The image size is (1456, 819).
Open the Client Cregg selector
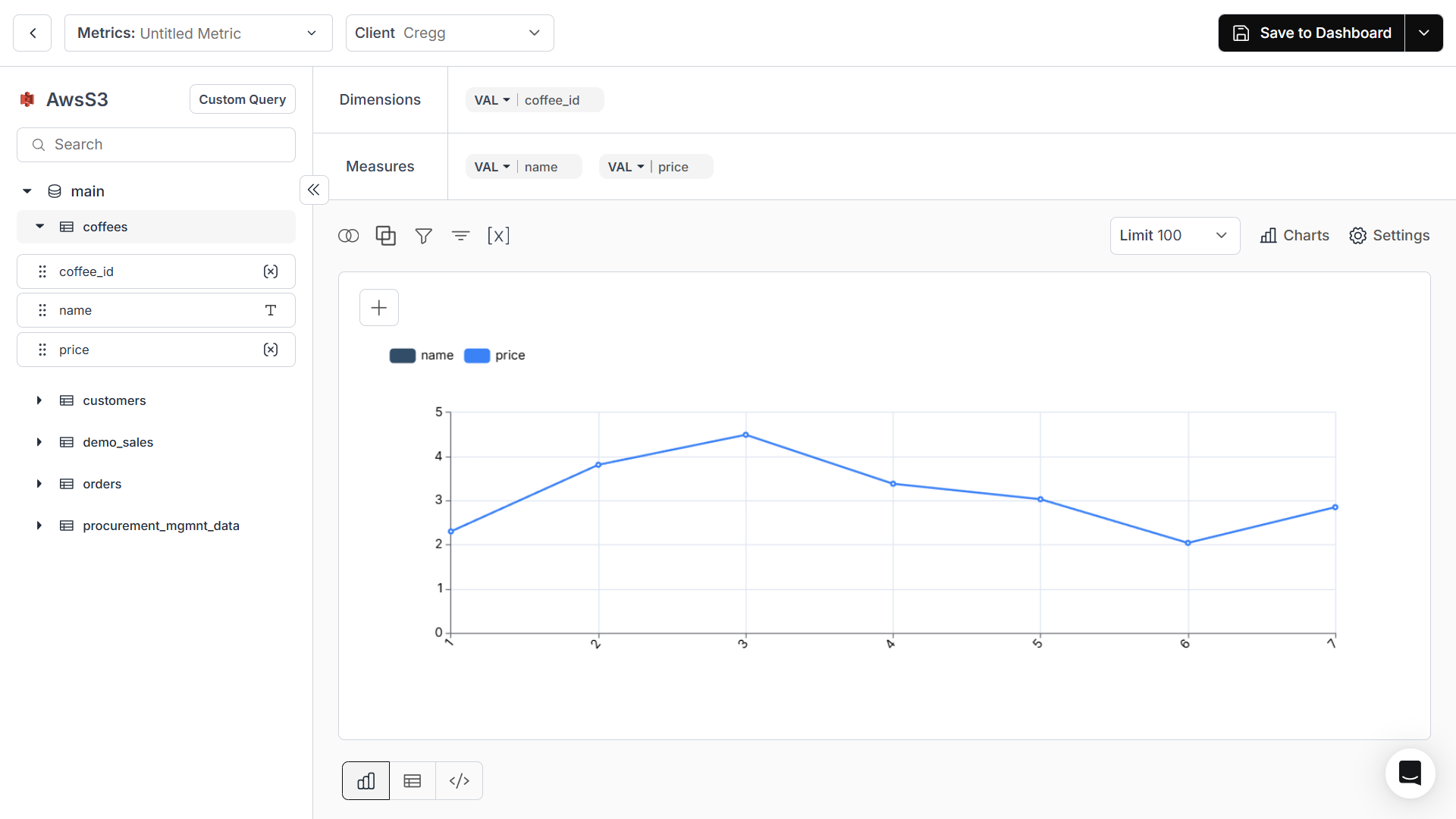(x=449, y=33)
